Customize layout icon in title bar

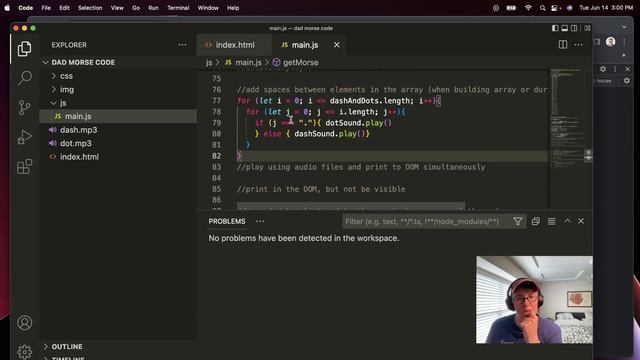click(x=587, y=28)
